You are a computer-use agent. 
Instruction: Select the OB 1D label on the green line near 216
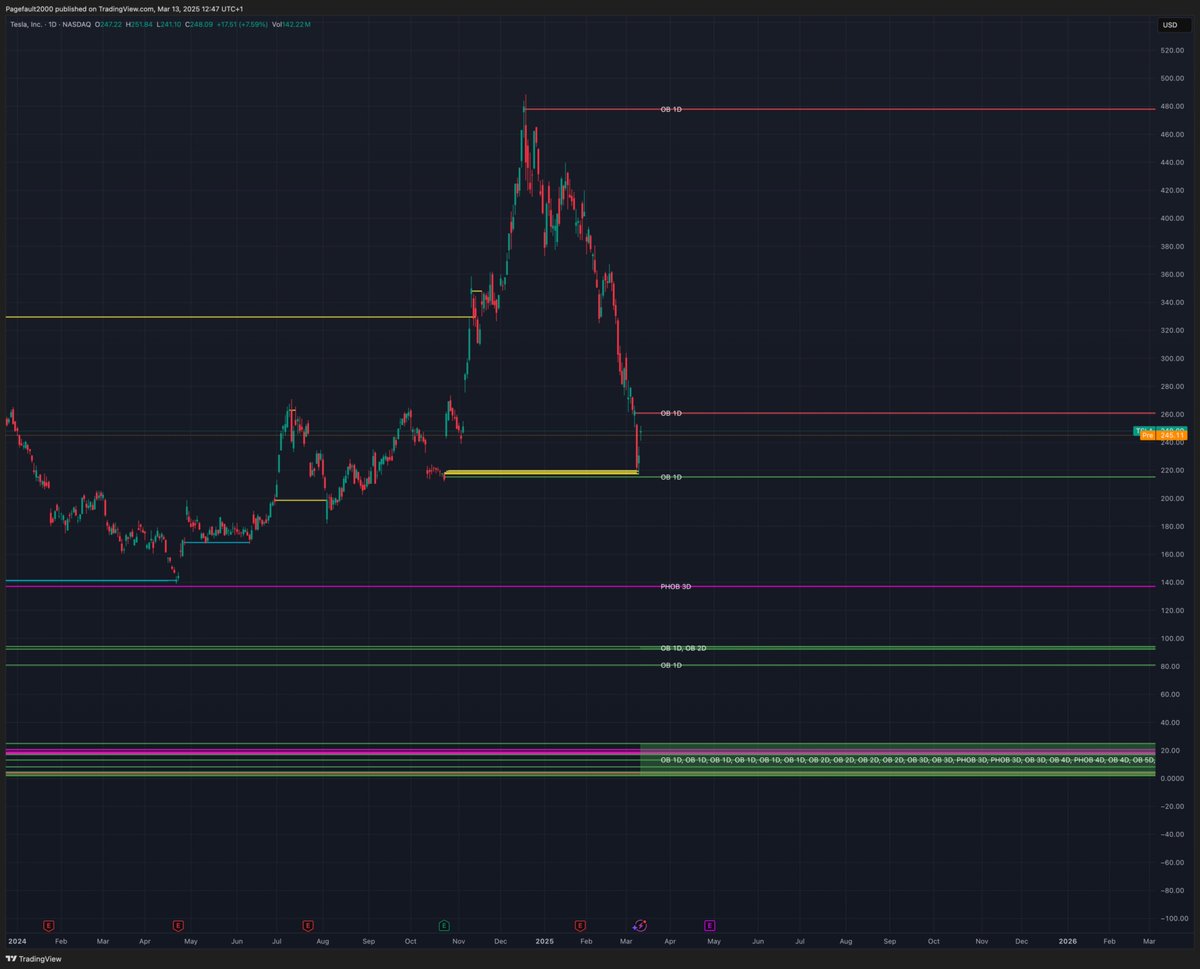671,477
